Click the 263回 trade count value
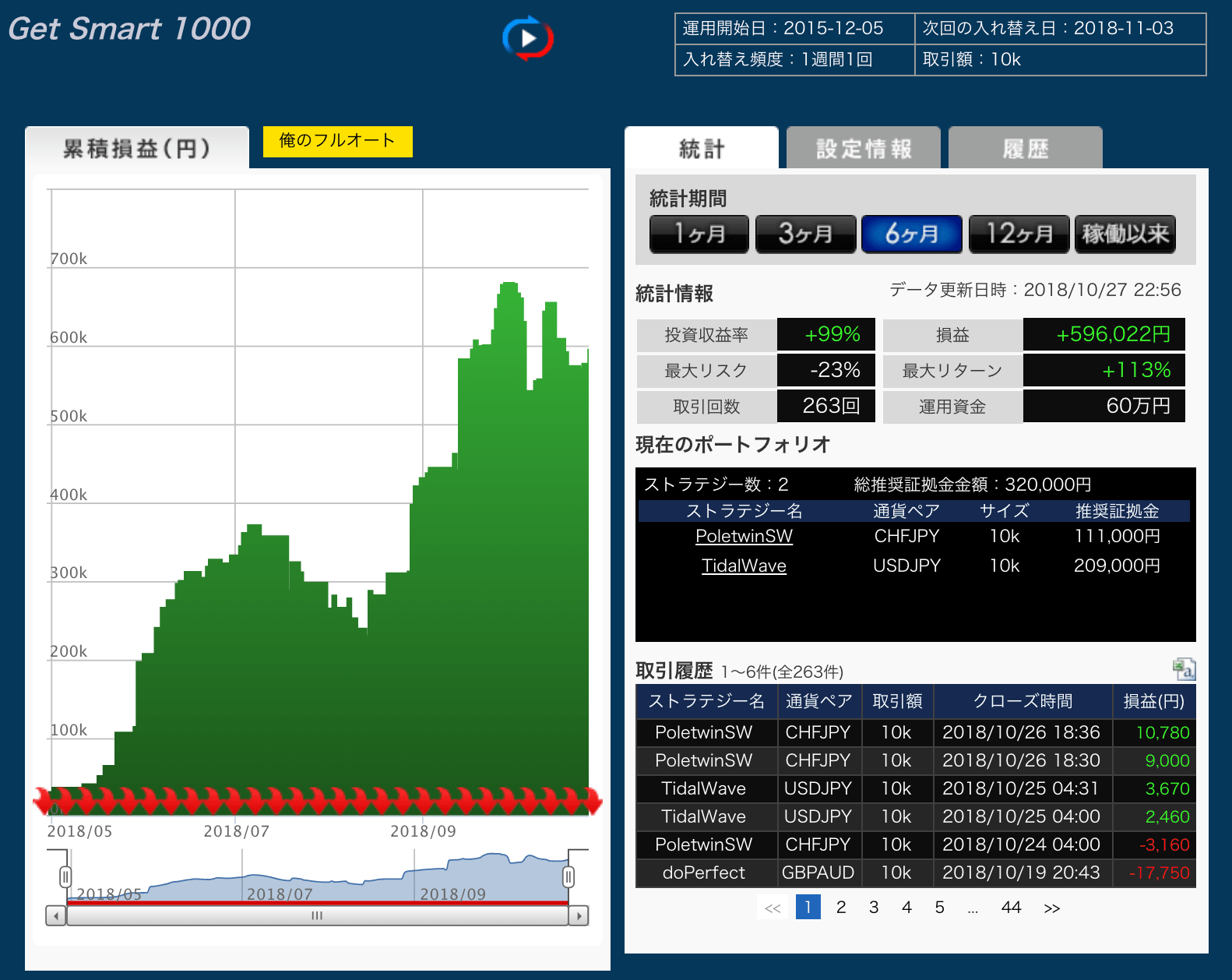The width and height of the screenshot is (1232, 980). click(x=831, y=406)
